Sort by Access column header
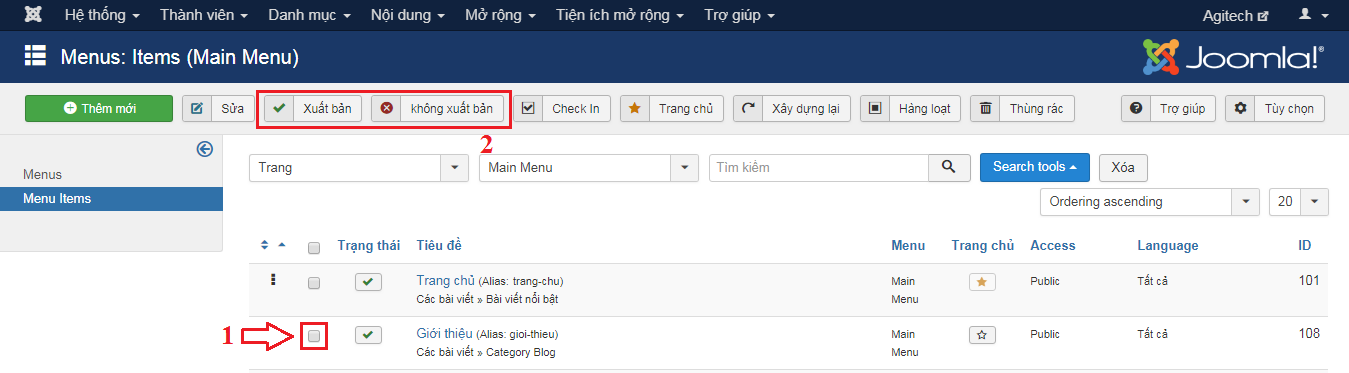Viewport: 1349px width, 373px height. tap(1052, 246)
